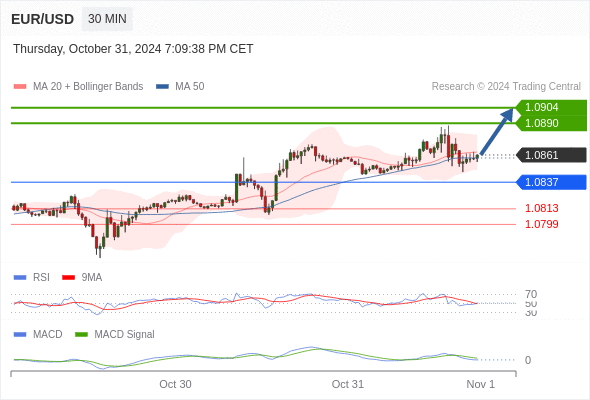Click the 1.0799 support level label
Viewport: 590px width, 400px height.
(541, 224)
